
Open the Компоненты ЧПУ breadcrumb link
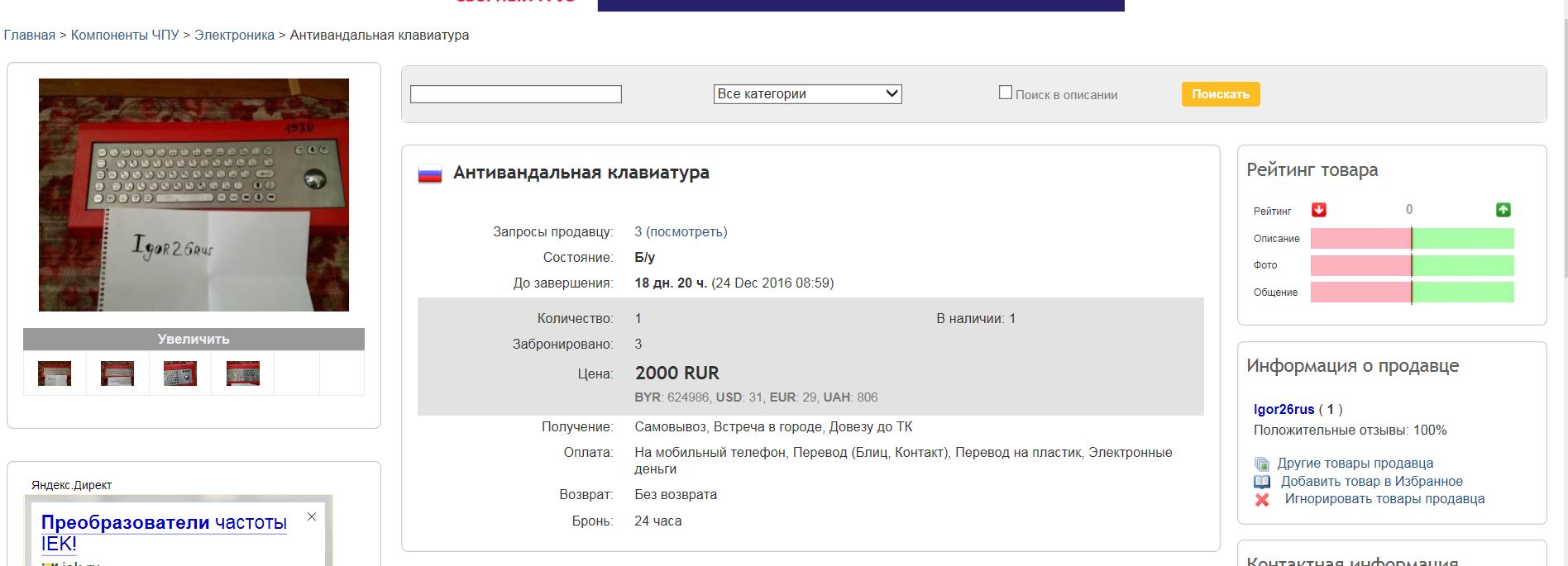(125, 35)
